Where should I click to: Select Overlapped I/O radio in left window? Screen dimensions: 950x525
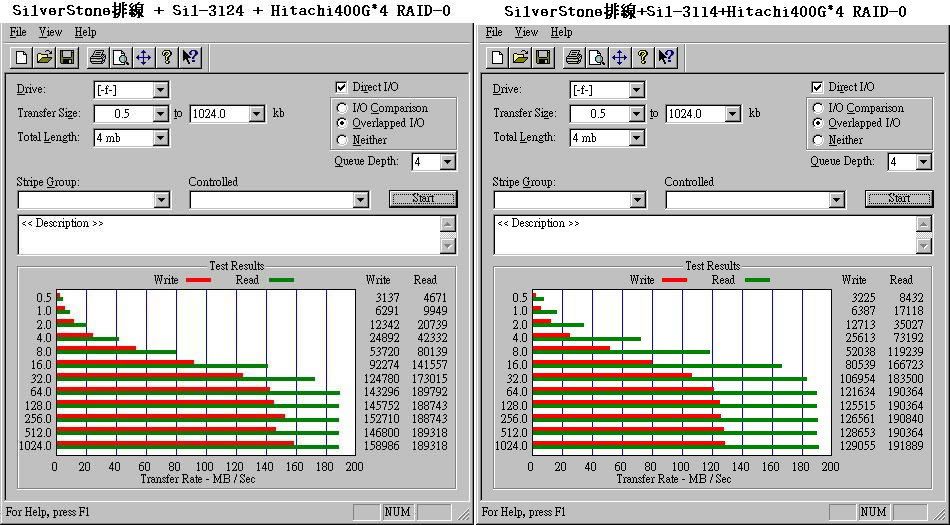click(x=342, y=124)
